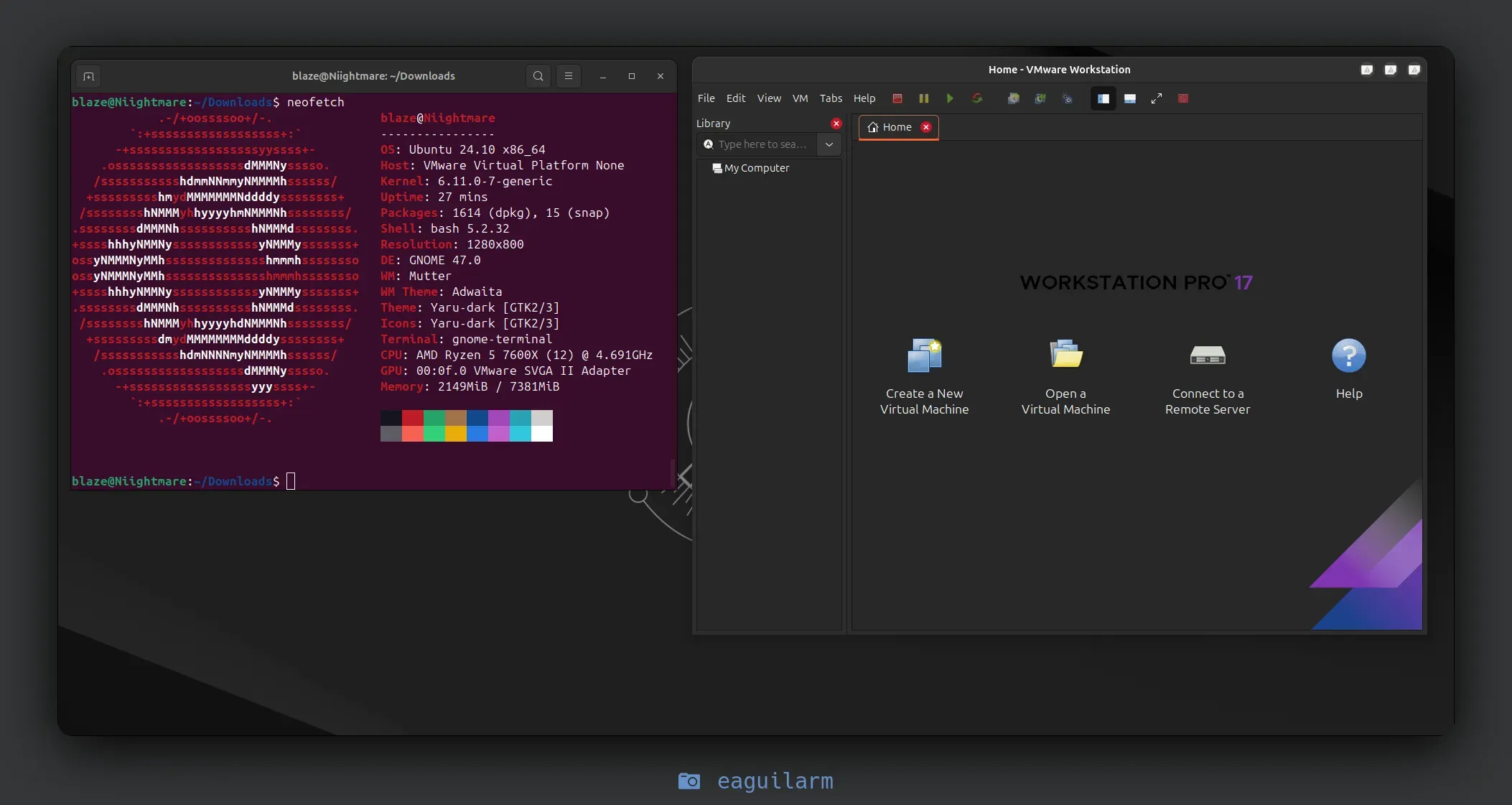Take a snapshot of the virtual machine
This screenshot has height=805, width=1512.
tap(1012, 98)
